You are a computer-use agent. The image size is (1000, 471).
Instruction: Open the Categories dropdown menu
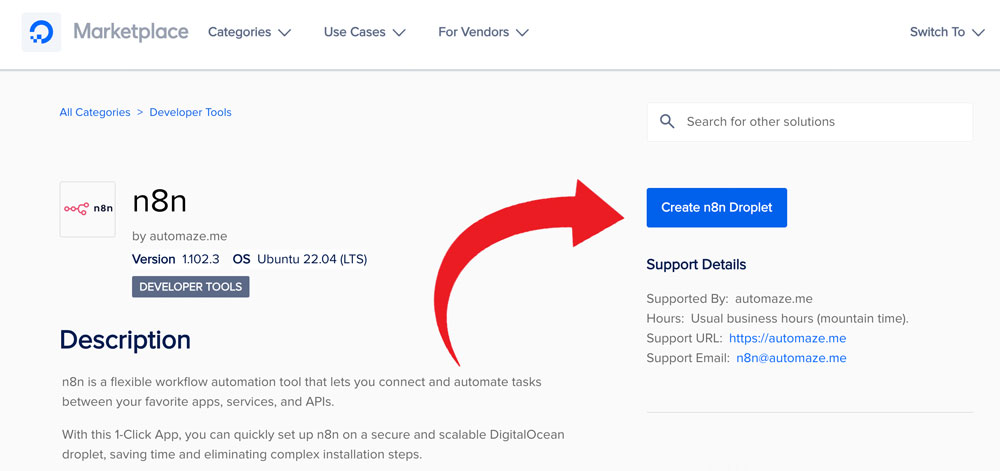coord(249,32)
